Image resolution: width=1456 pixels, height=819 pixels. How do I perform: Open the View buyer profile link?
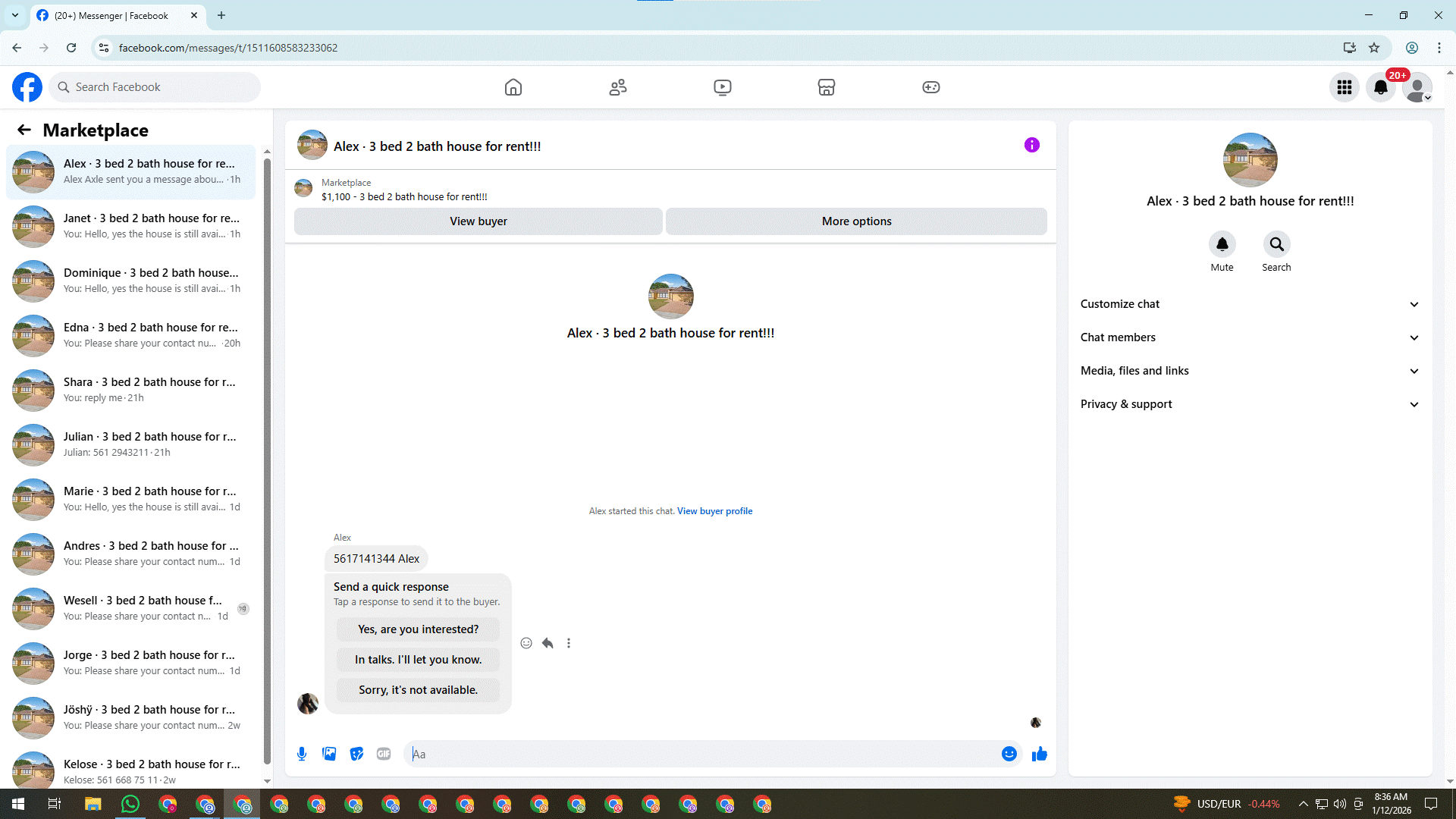click(x=714, y=511)
